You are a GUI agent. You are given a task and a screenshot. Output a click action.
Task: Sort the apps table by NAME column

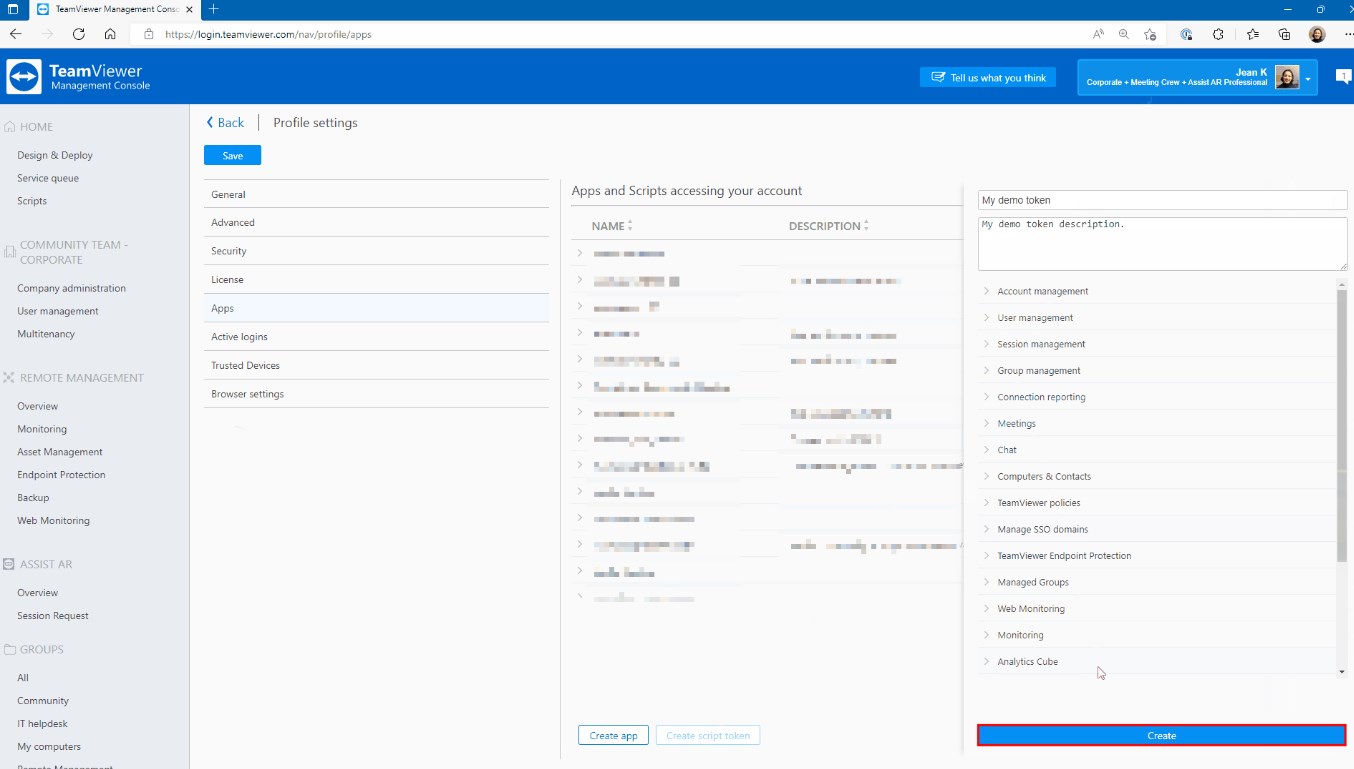pos(612,226)
